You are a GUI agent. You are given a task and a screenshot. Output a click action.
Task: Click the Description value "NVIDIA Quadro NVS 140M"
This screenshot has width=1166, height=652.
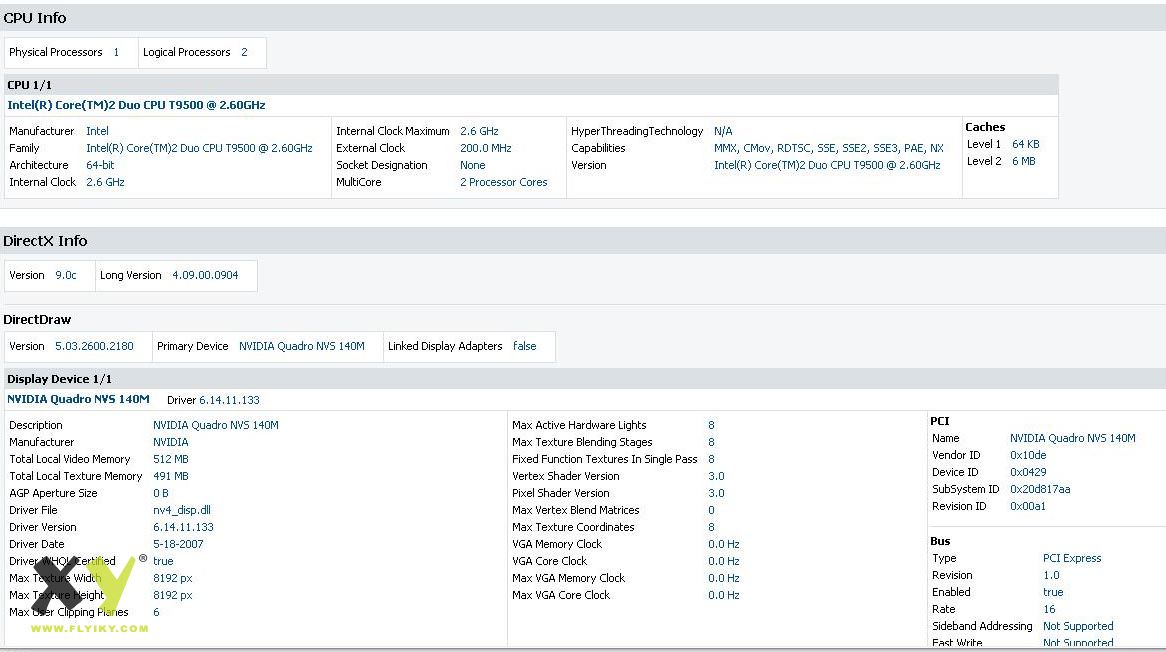click(x=216, y=425)
